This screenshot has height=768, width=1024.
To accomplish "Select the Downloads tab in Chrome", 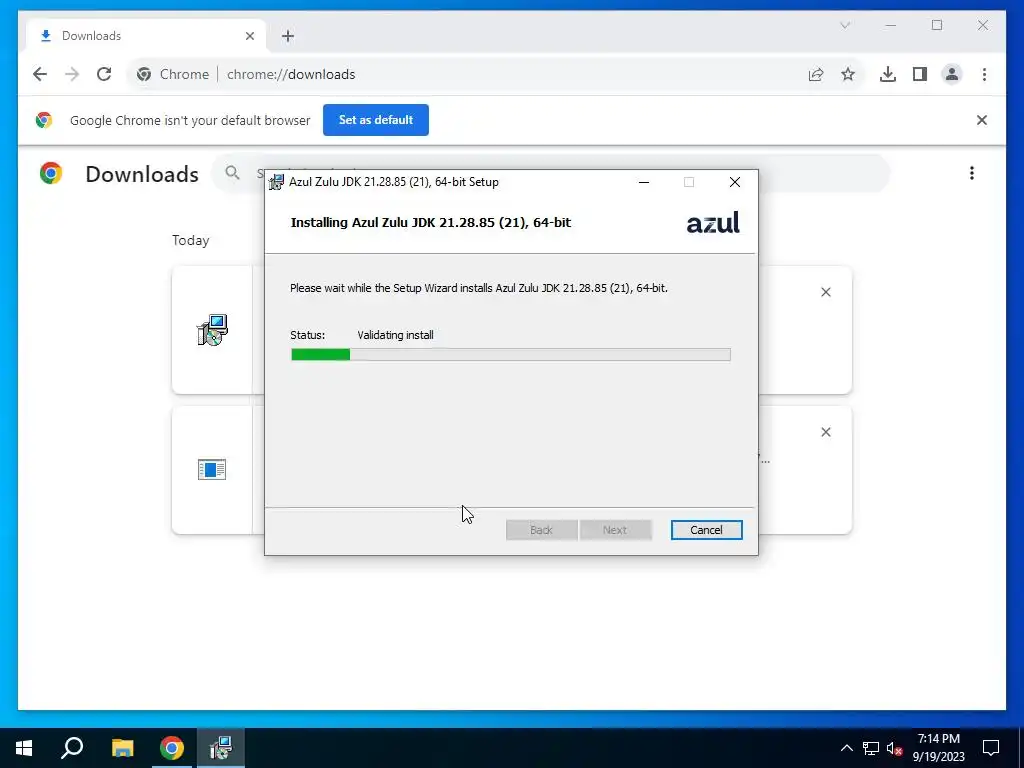I will [x=146, y=36].
